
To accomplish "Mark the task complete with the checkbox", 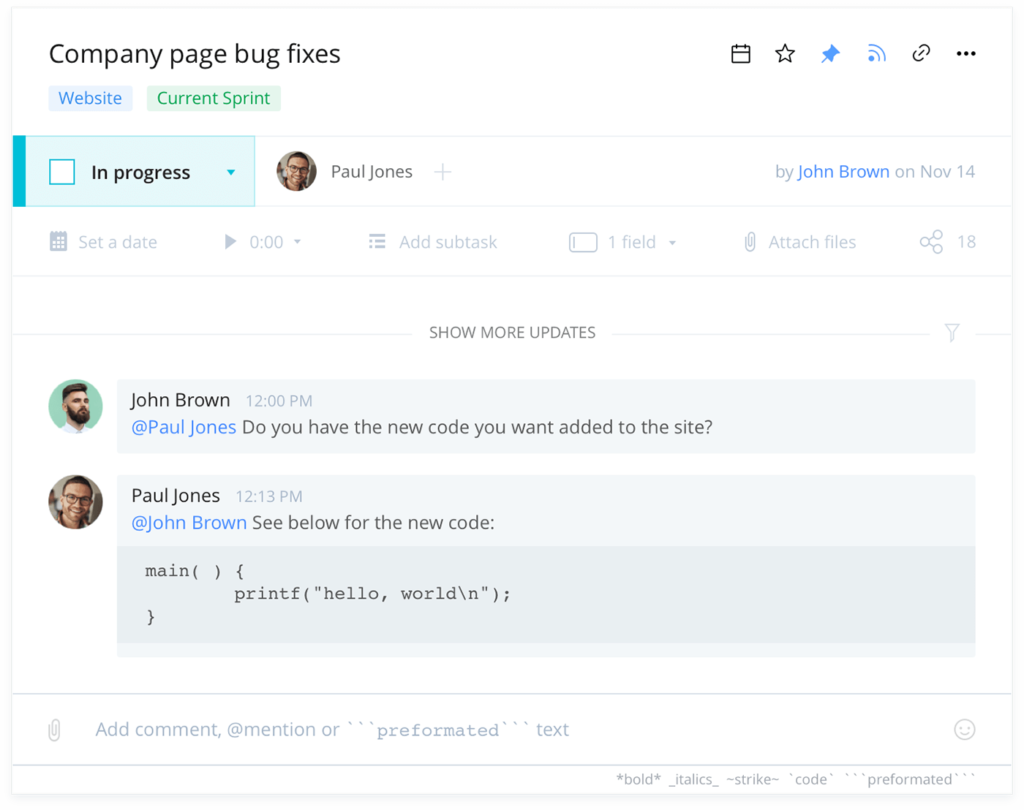I will [62, 172].
